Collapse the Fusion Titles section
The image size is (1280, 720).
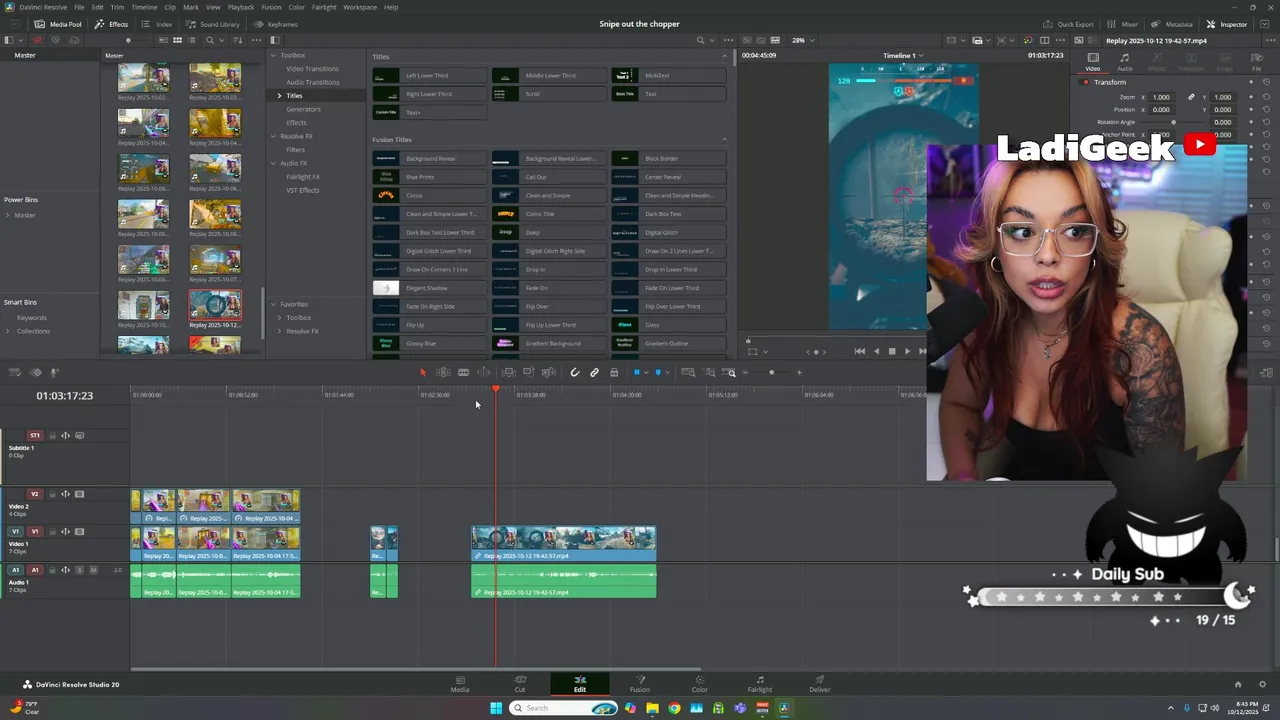724,139
